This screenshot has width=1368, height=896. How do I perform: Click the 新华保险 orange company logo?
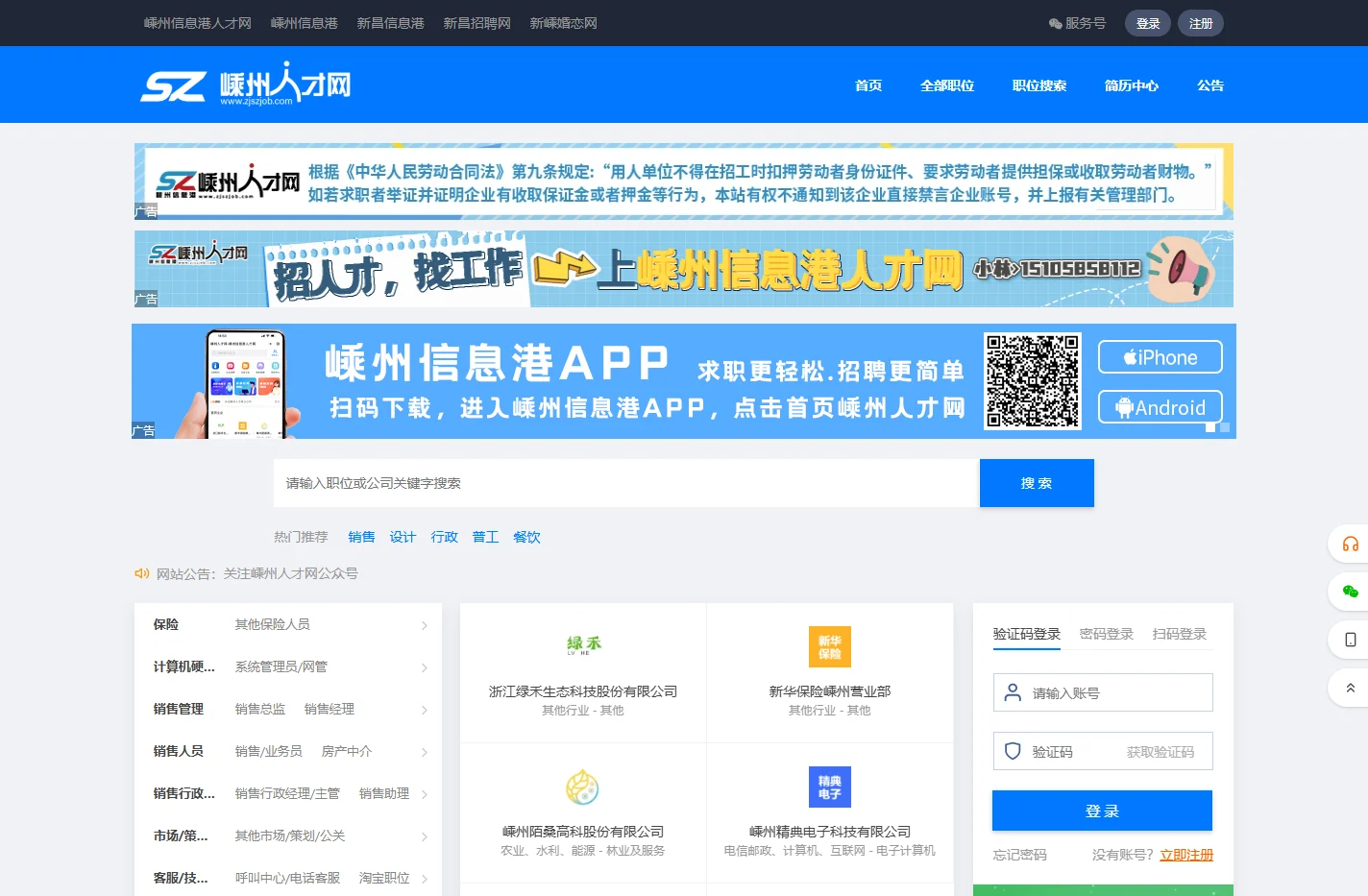830,646
